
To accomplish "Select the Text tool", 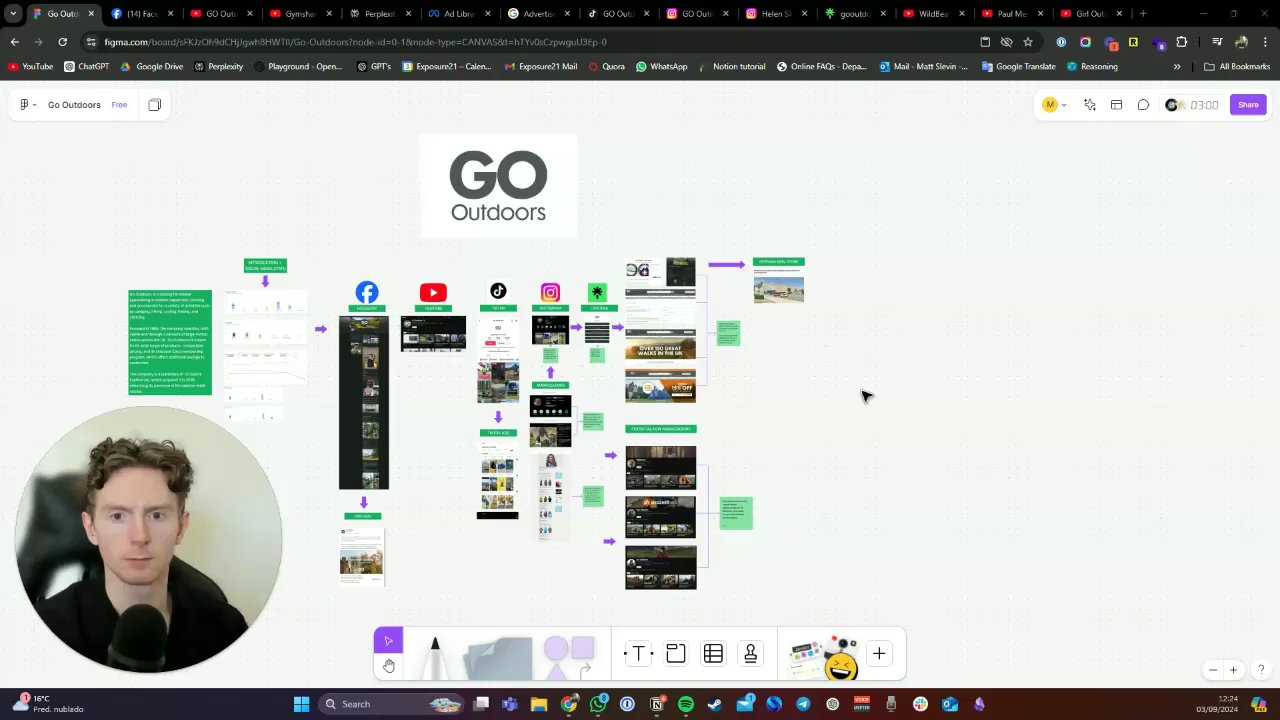I will (x=638, y=654).
